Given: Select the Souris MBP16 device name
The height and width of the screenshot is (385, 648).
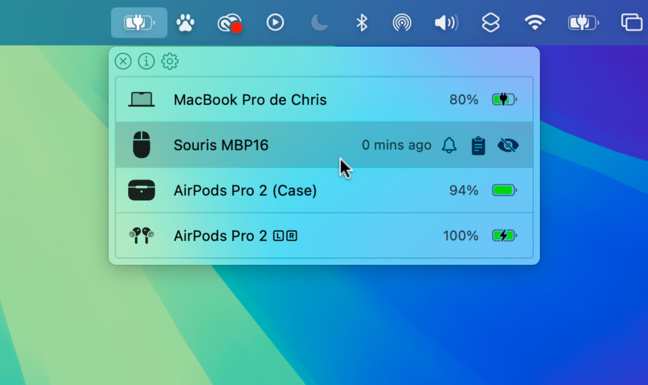Looking at the screenshot, I should coord(221,145).
